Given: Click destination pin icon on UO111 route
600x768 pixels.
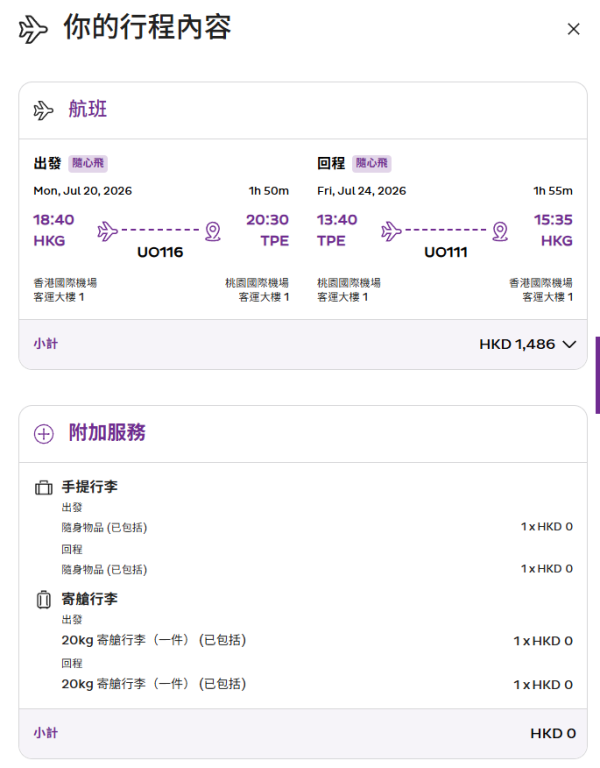Looking at the screenshot, I should pyautogui.click(x=500, y=231).
